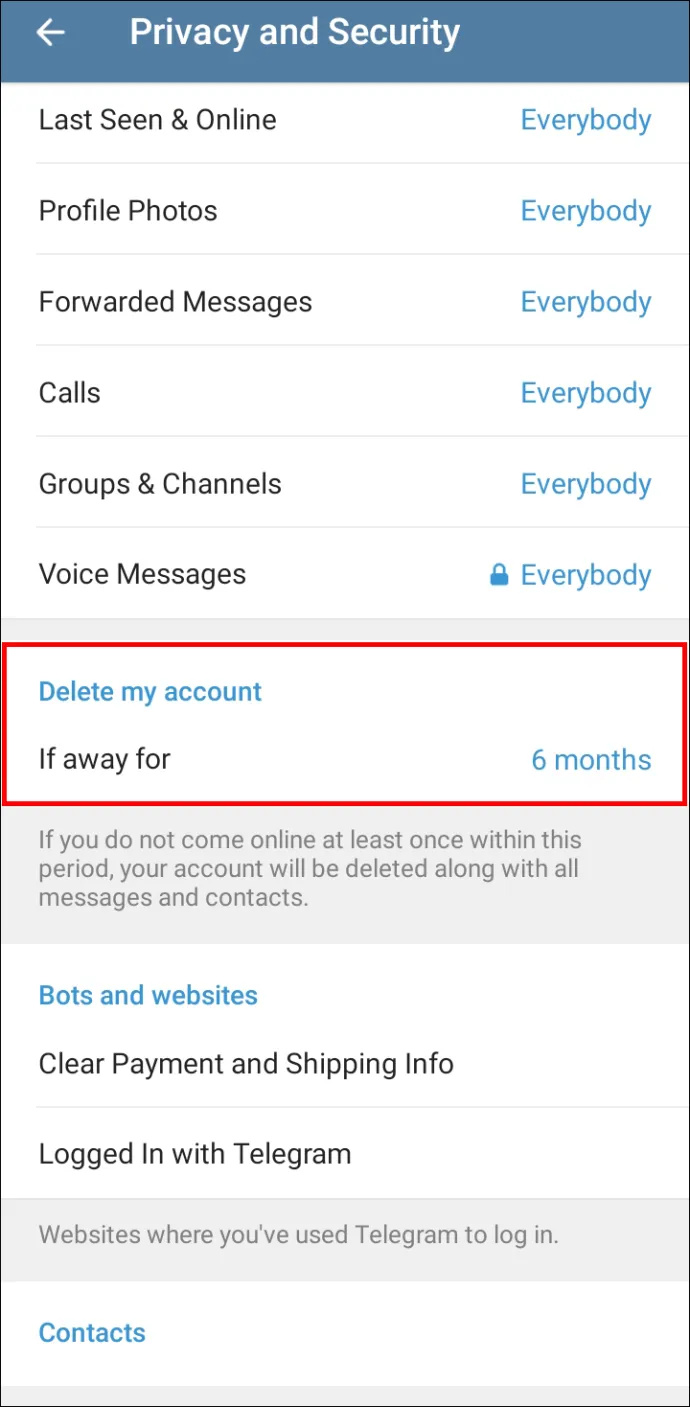Tap Everybody value for Profile Photos
Image resolution: width=690 pixels, height=1407 pixels.
(x=586, y=211)
